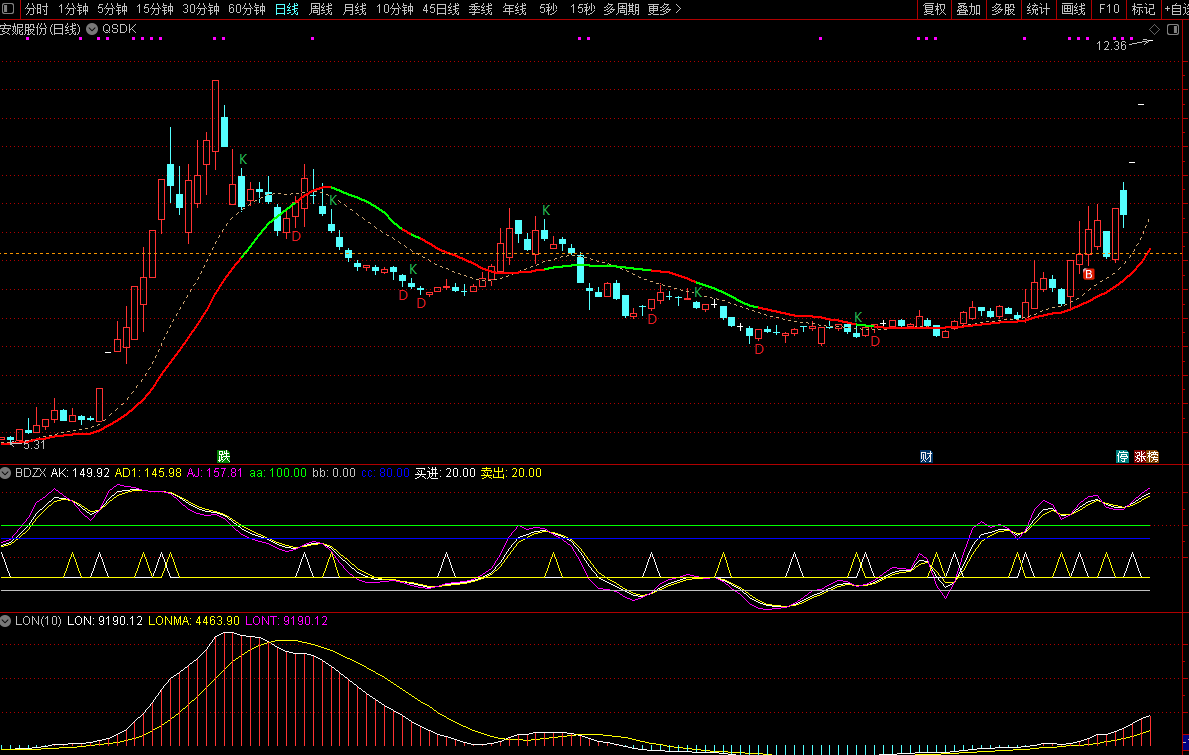Open the BDZX indicator dropdown arrow

tap(7, 473)
